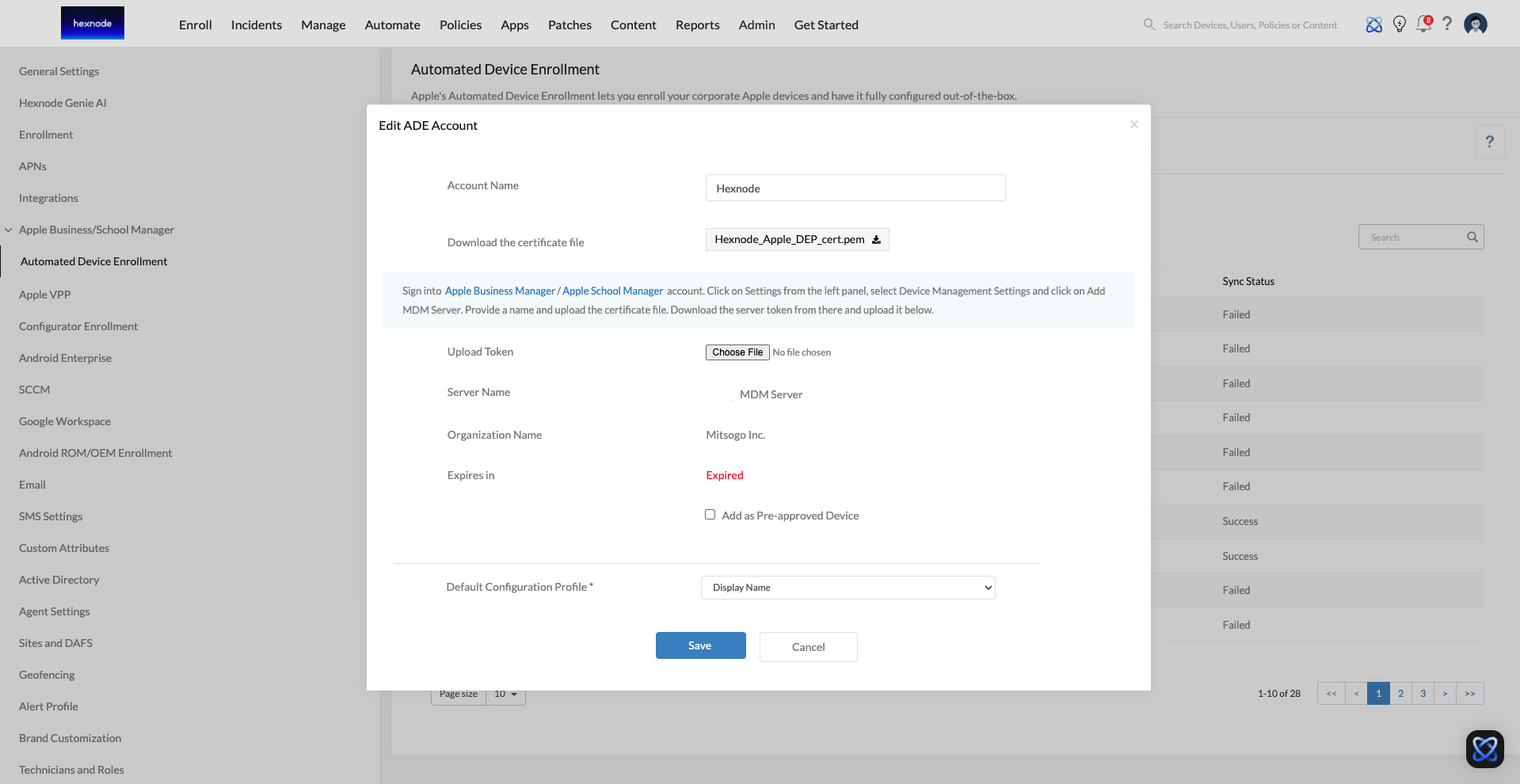Select Configurator Enrollment in sidebar

pos(78,326)
